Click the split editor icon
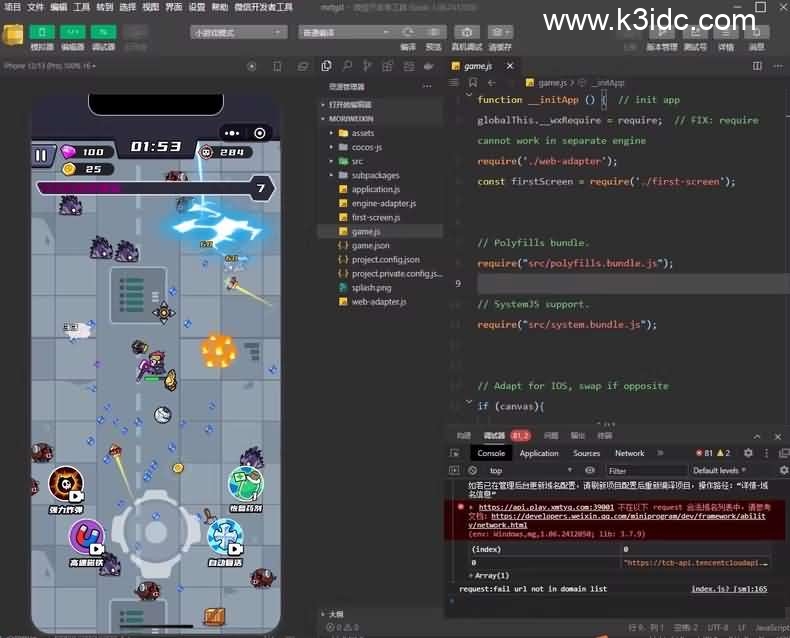The image size is (790, 638). [x=757, y=66]
